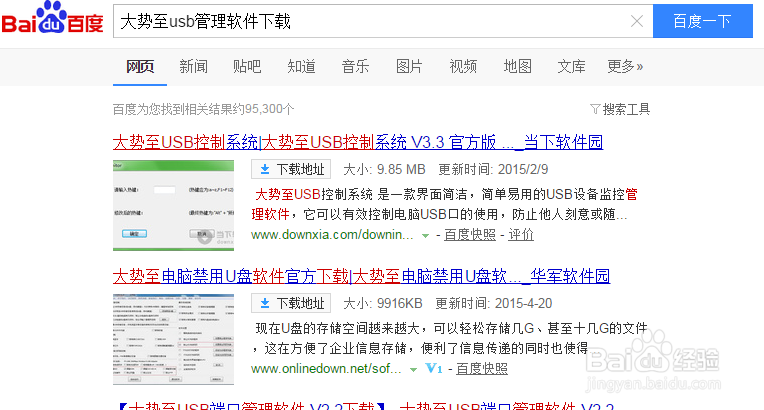Click the 大小: 9916KB text
This screenshot has width=764, height=410.
pyautogui.click(x=383, y=303)
